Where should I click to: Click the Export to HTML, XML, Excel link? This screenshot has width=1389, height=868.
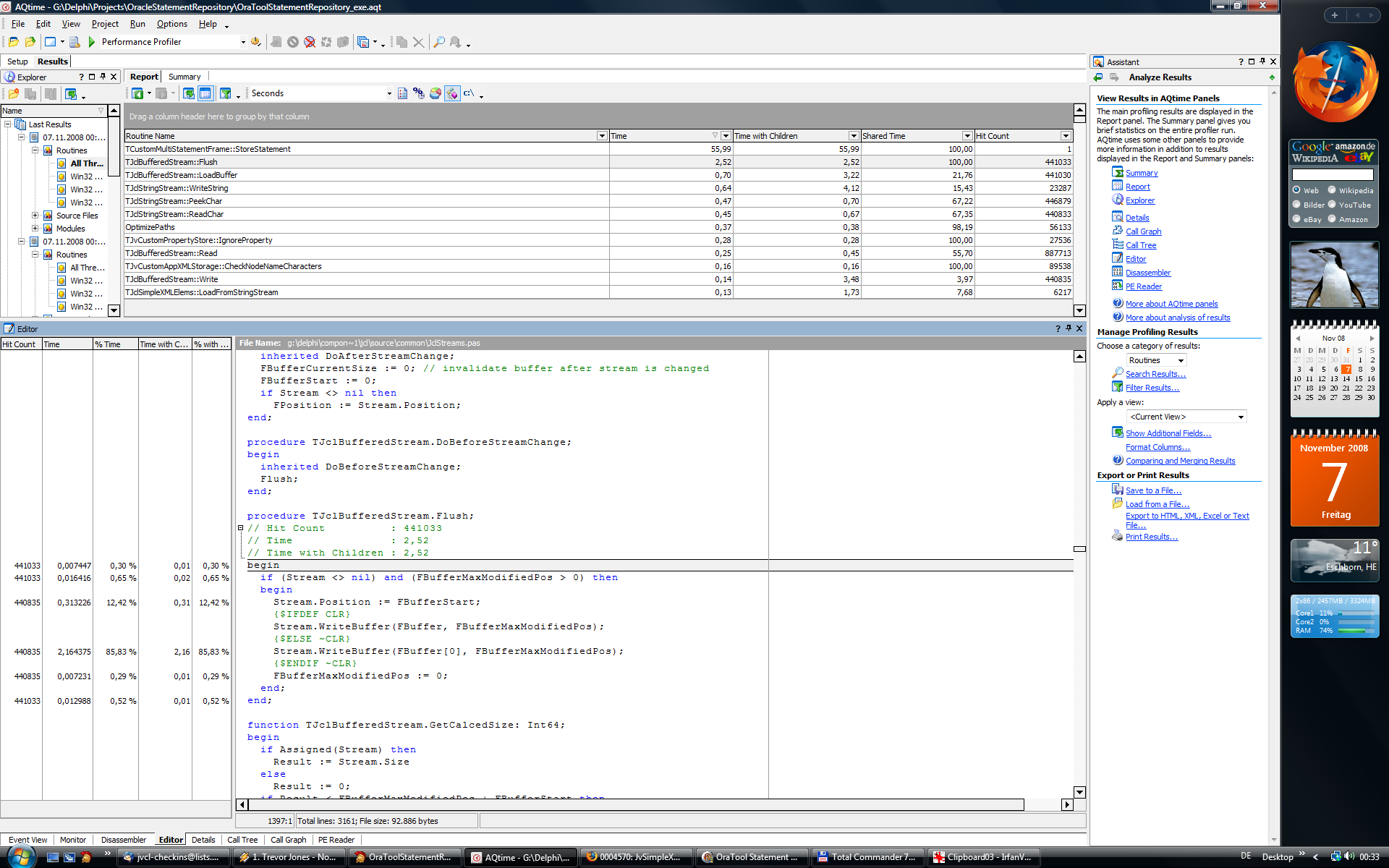click(x=1186, y=516)
